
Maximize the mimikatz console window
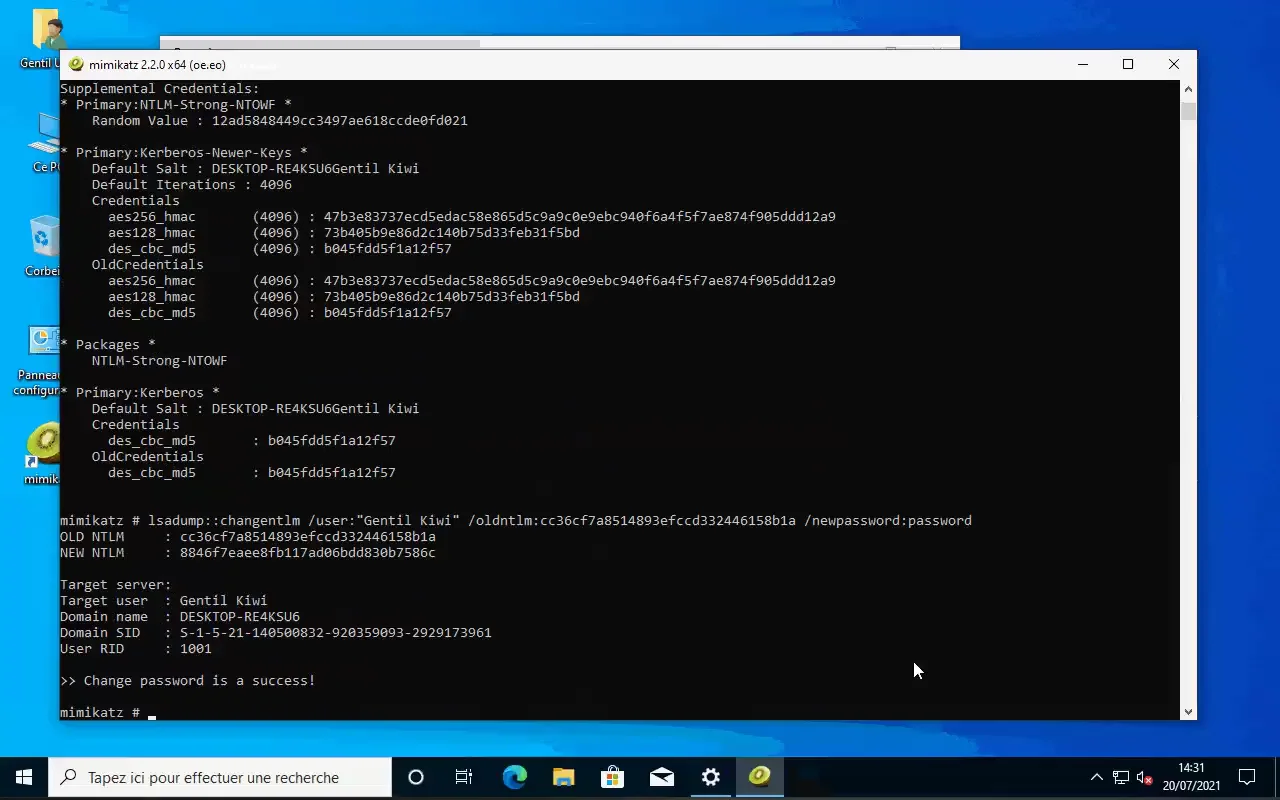(x=1128, y=64)
